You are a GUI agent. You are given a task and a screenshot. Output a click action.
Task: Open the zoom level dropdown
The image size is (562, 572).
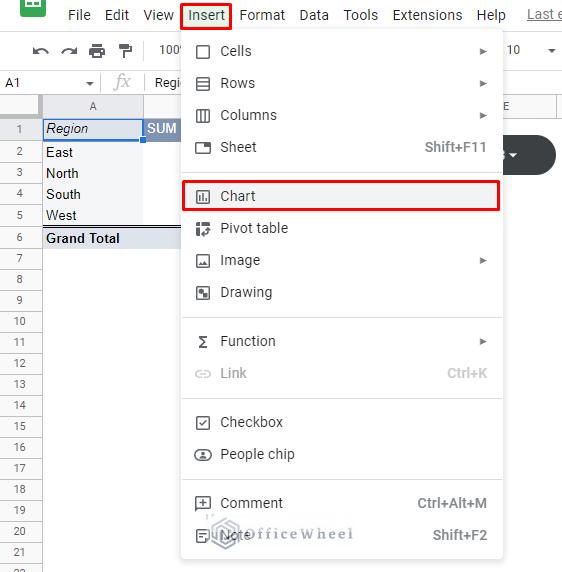click(x=170, y=50)
